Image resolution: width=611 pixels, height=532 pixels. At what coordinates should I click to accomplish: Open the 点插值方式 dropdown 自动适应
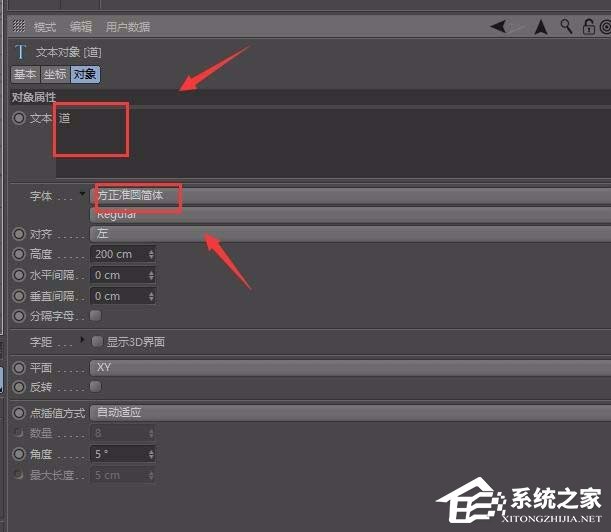350,413
